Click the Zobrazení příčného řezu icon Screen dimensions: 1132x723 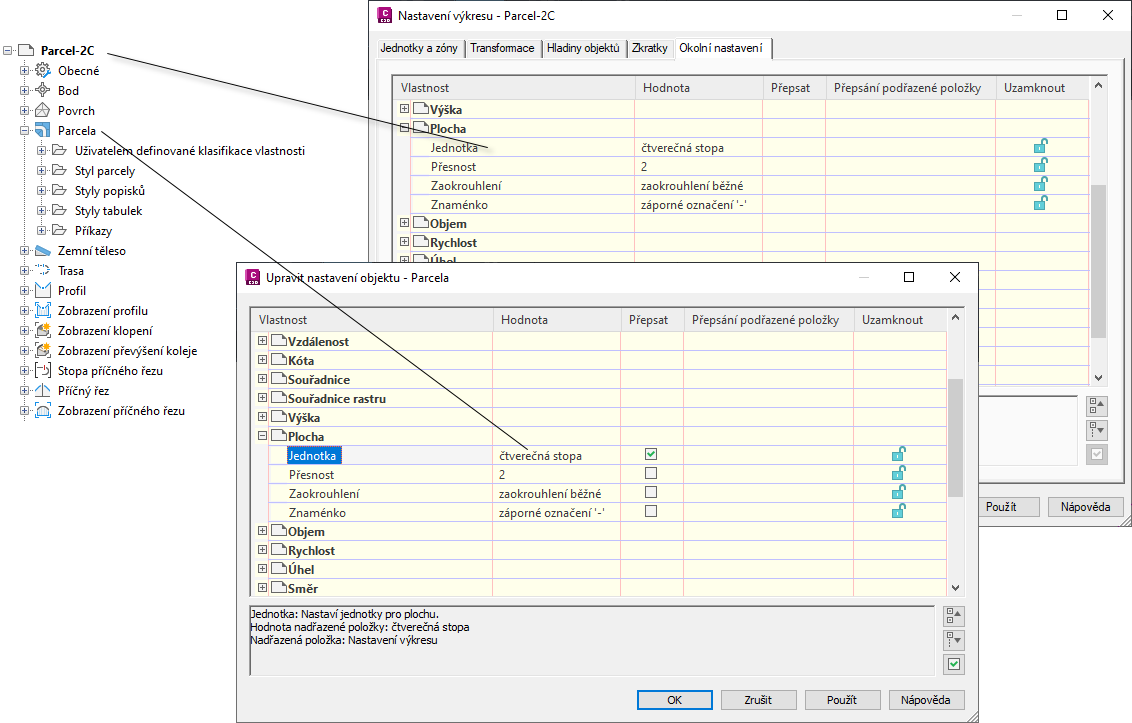click(x=43, y=410)
